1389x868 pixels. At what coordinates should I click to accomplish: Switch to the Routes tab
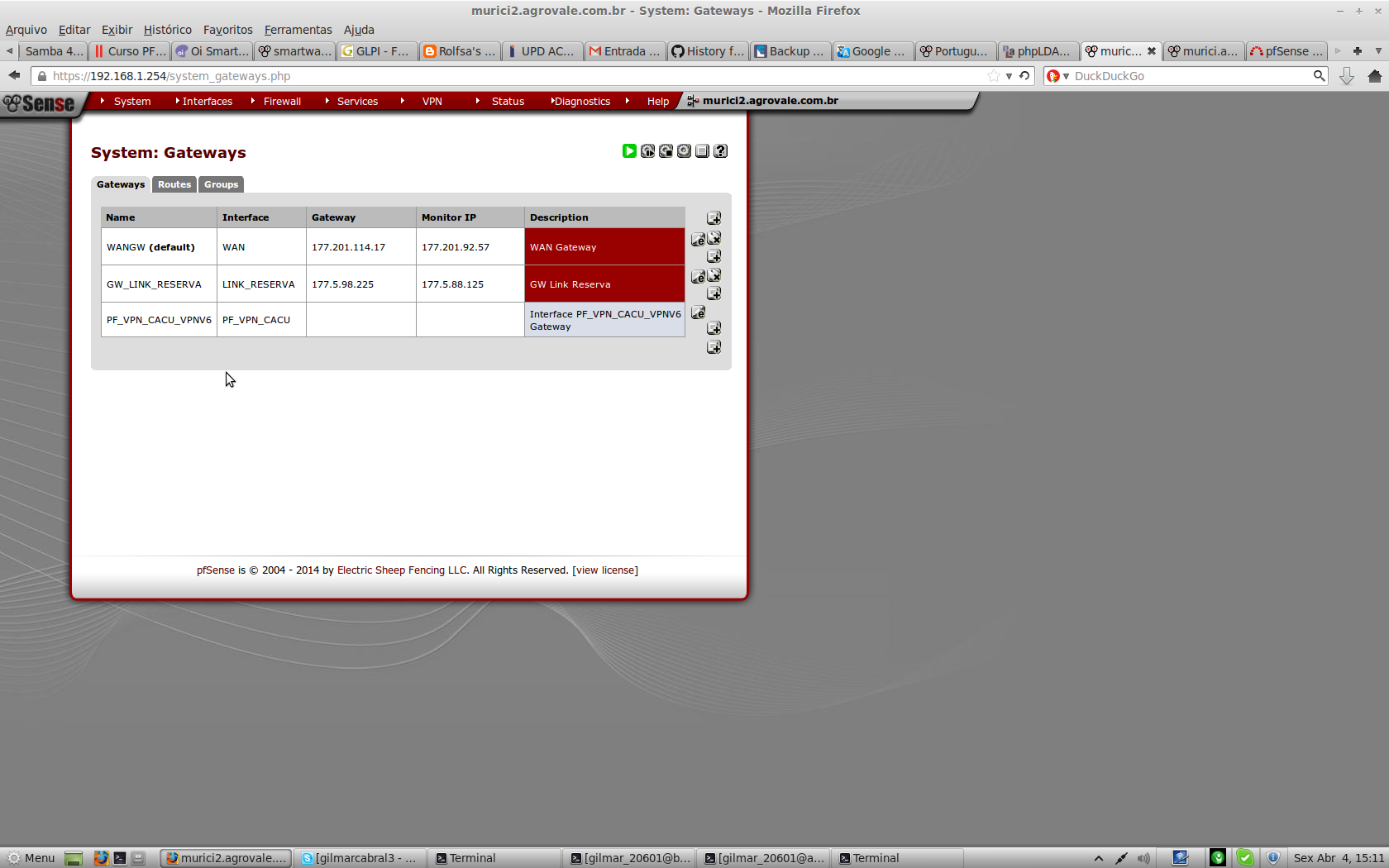click(x=174, y=184)
